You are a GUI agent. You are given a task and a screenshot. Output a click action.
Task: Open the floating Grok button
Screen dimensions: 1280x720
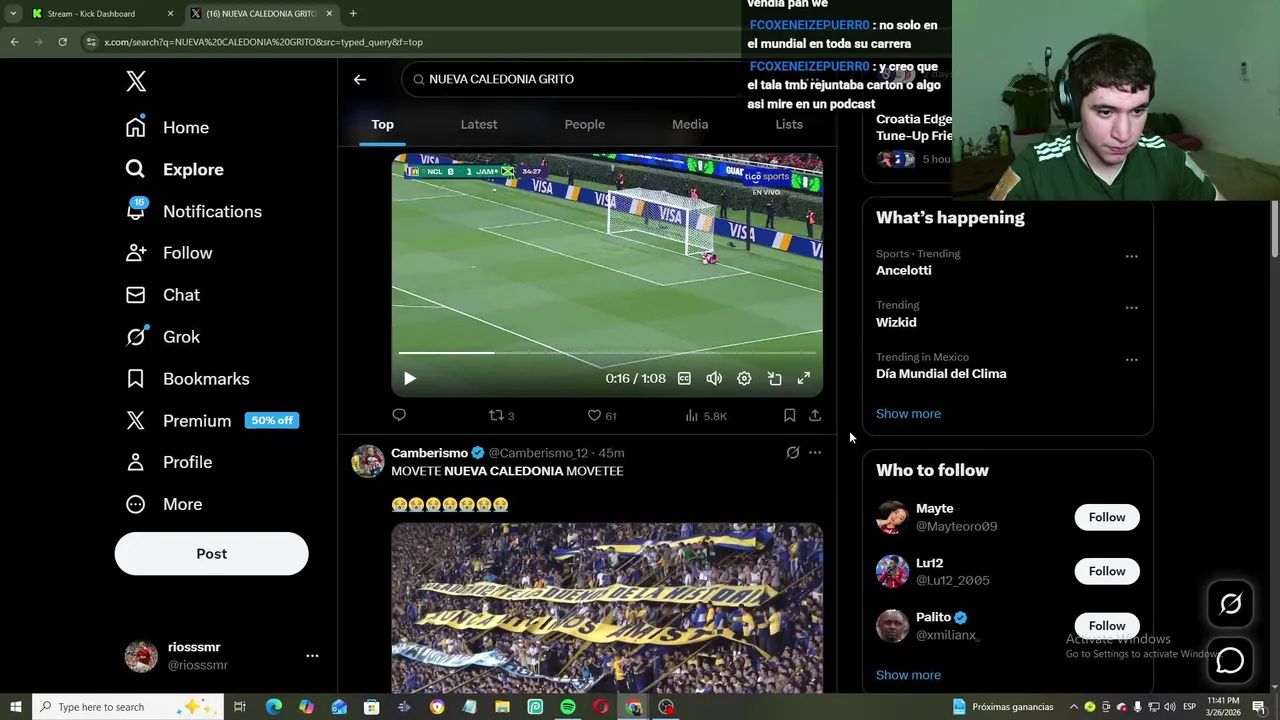(1230, 603)
